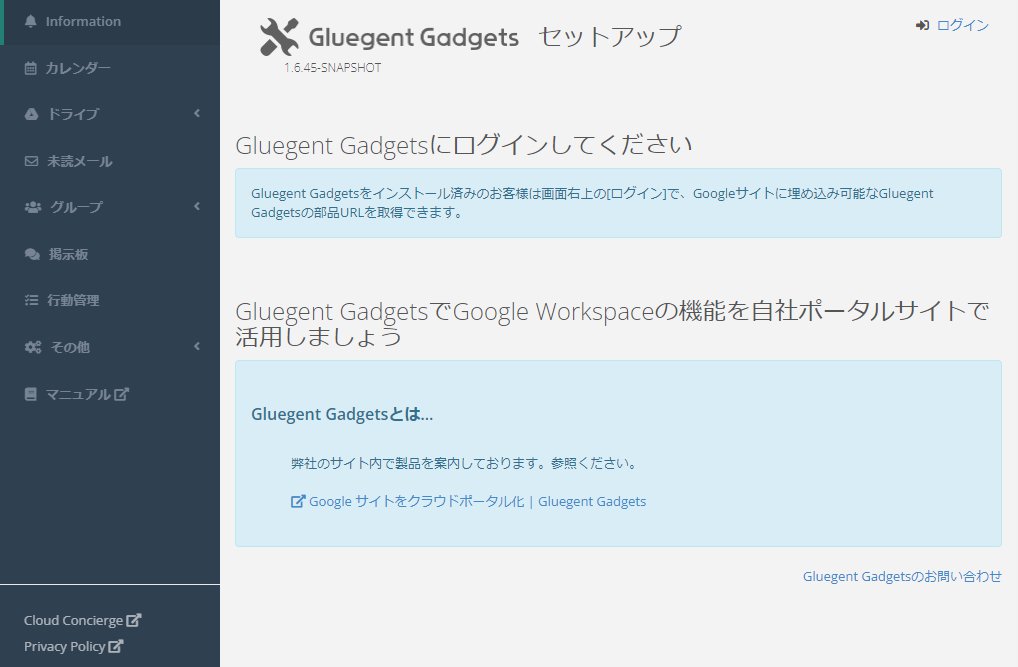Open 未読メール in the sidebar
Screen dimensions: 1018x667
pyautogui.click(x=110, y=161)
